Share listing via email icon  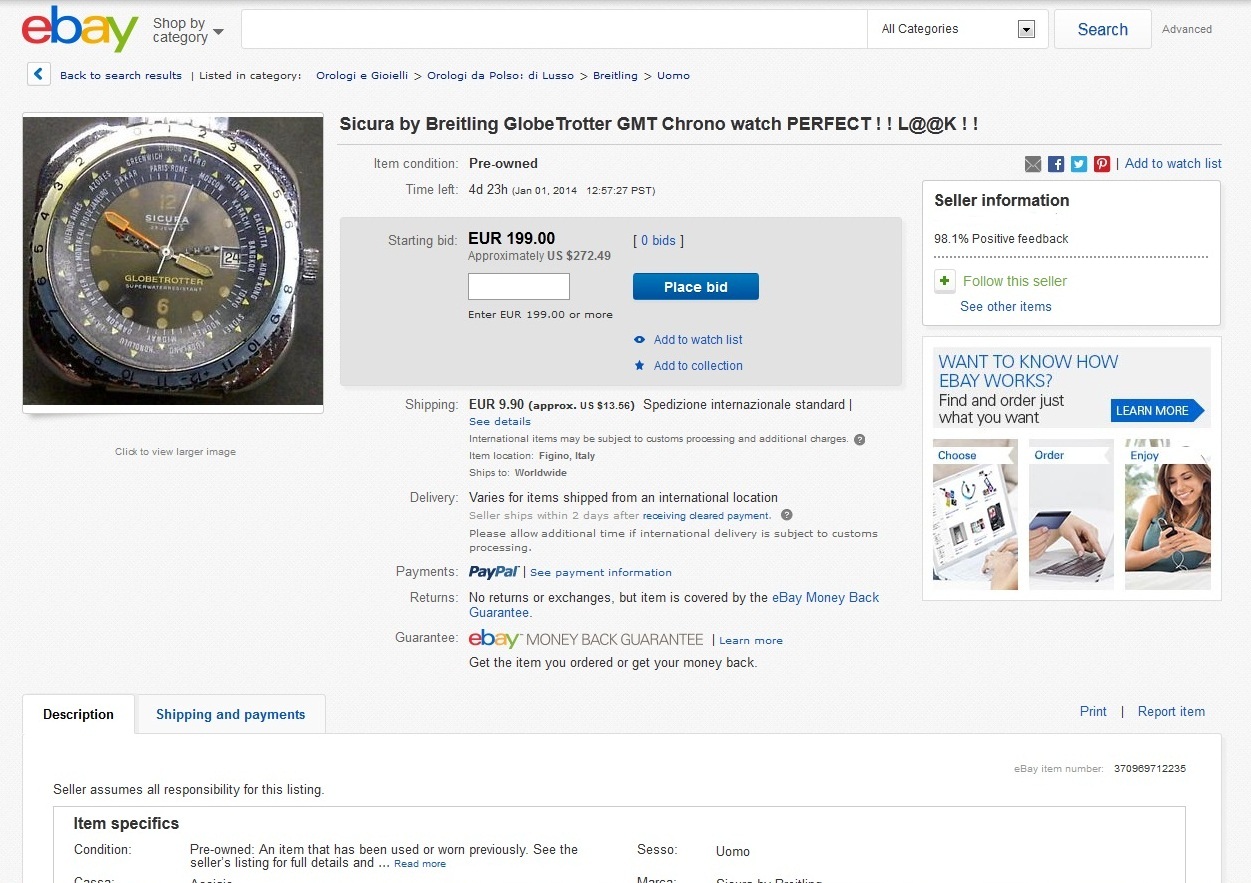[x=1033, y=164]
